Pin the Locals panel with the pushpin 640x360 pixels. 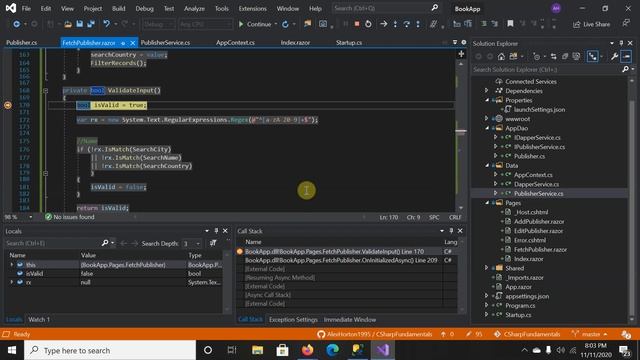coord(216,231)
